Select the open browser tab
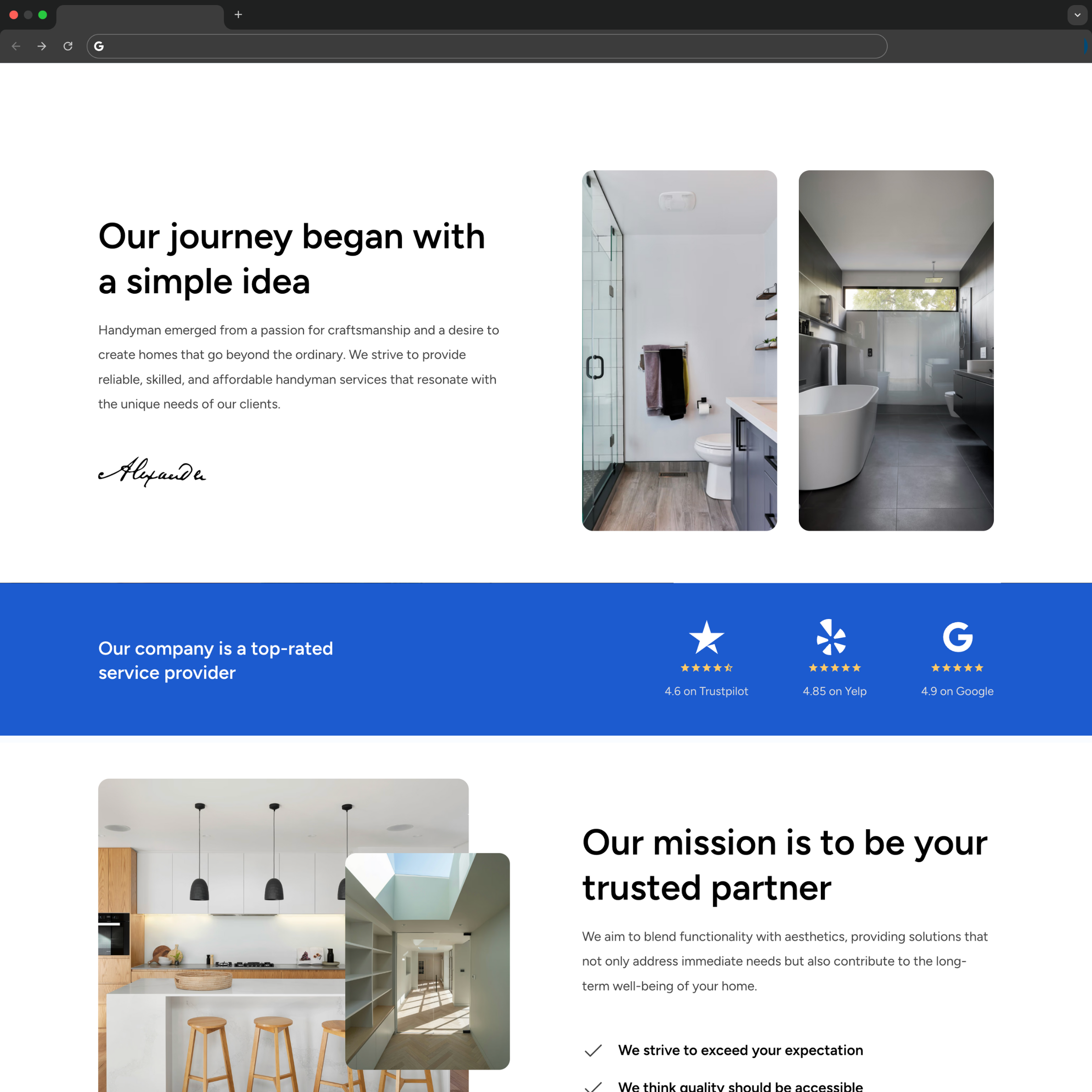This screenshot has height=1092, width=1092. (x=140, y=15)
